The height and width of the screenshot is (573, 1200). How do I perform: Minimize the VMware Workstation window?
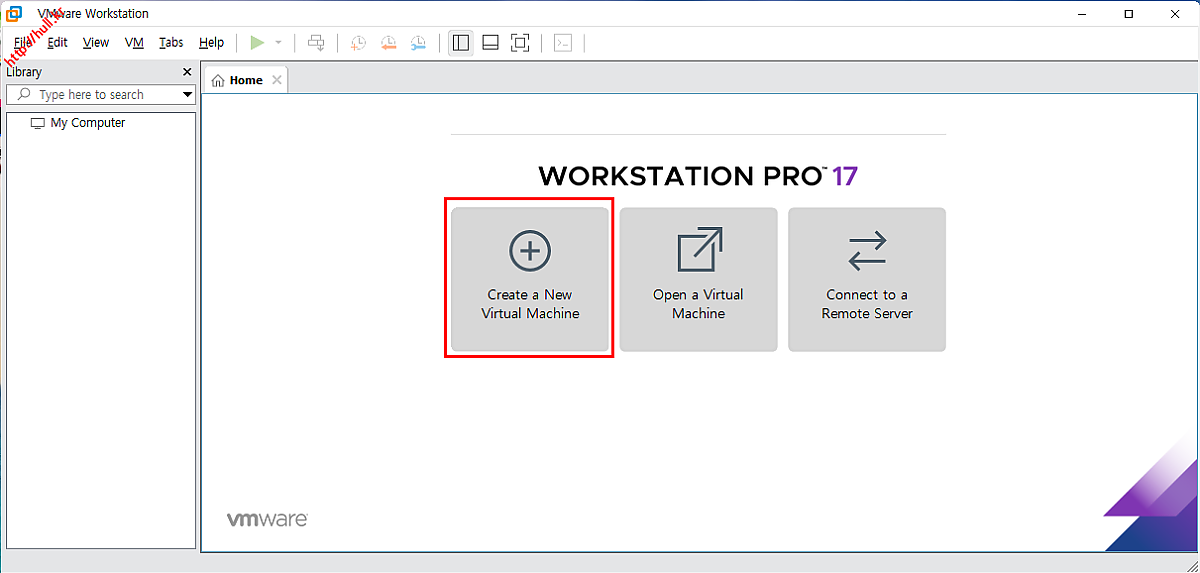pos(1083,14)
